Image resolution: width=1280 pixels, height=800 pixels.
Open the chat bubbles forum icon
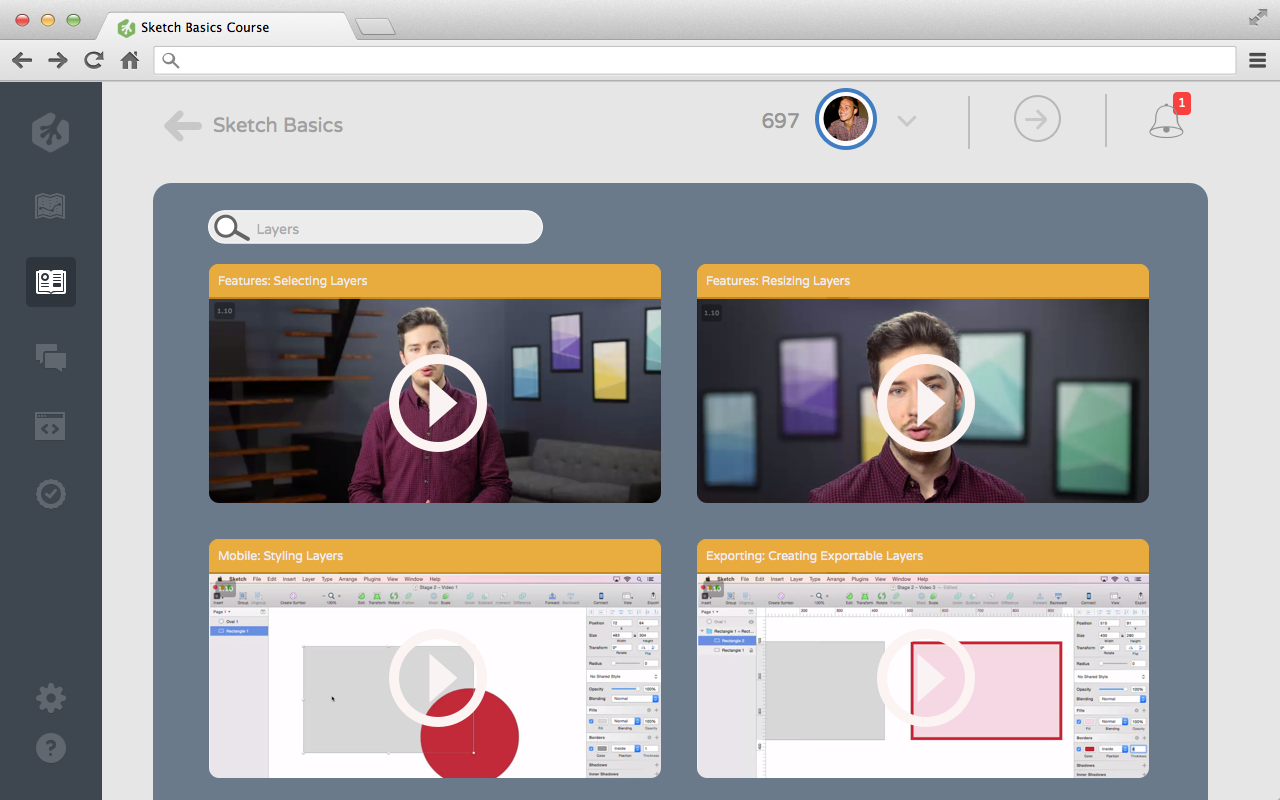(x=51, y=357)
